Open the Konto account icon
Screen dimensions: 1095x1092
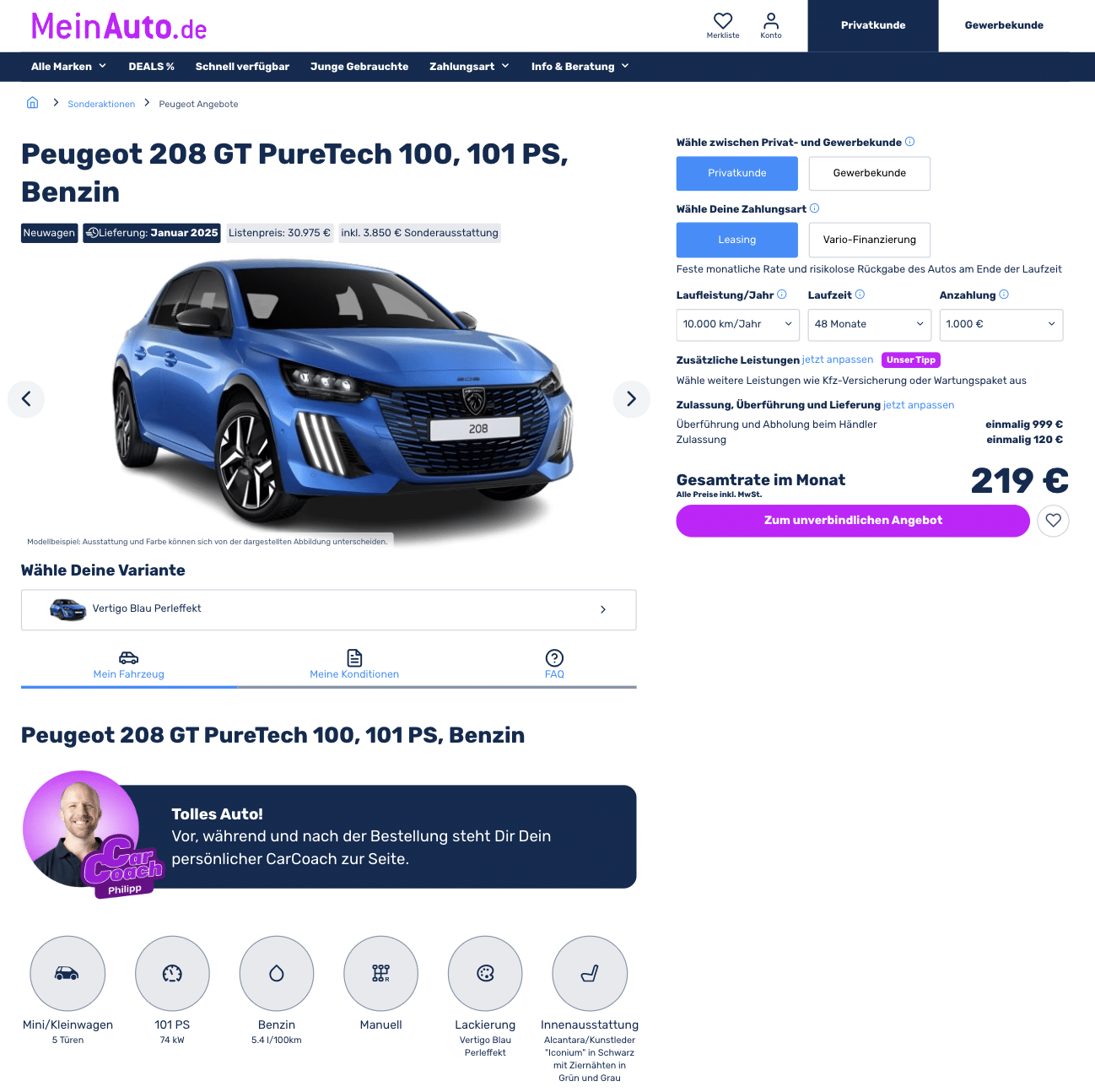click(771, 21)
